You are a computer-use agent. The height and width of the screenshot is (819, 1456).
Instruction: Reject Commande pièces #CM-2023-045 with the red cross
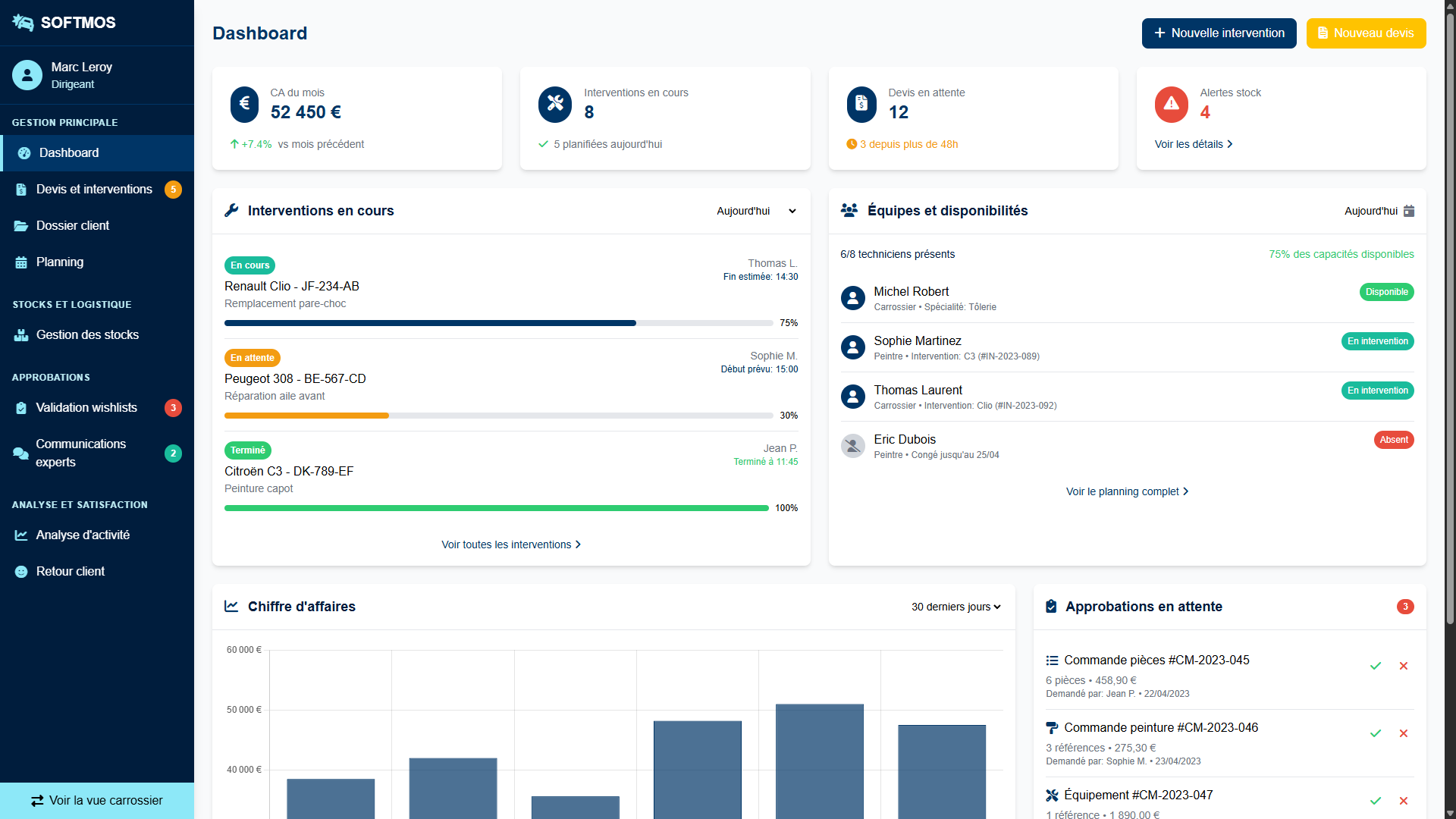click(x=1404, y=666)
